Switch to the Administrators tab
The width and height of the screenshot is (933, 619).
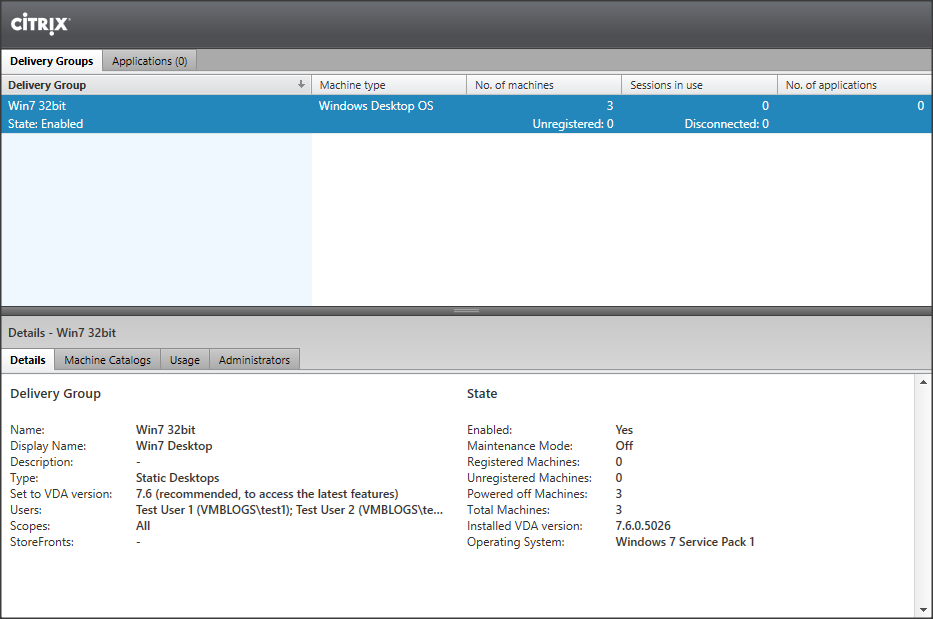254,360
